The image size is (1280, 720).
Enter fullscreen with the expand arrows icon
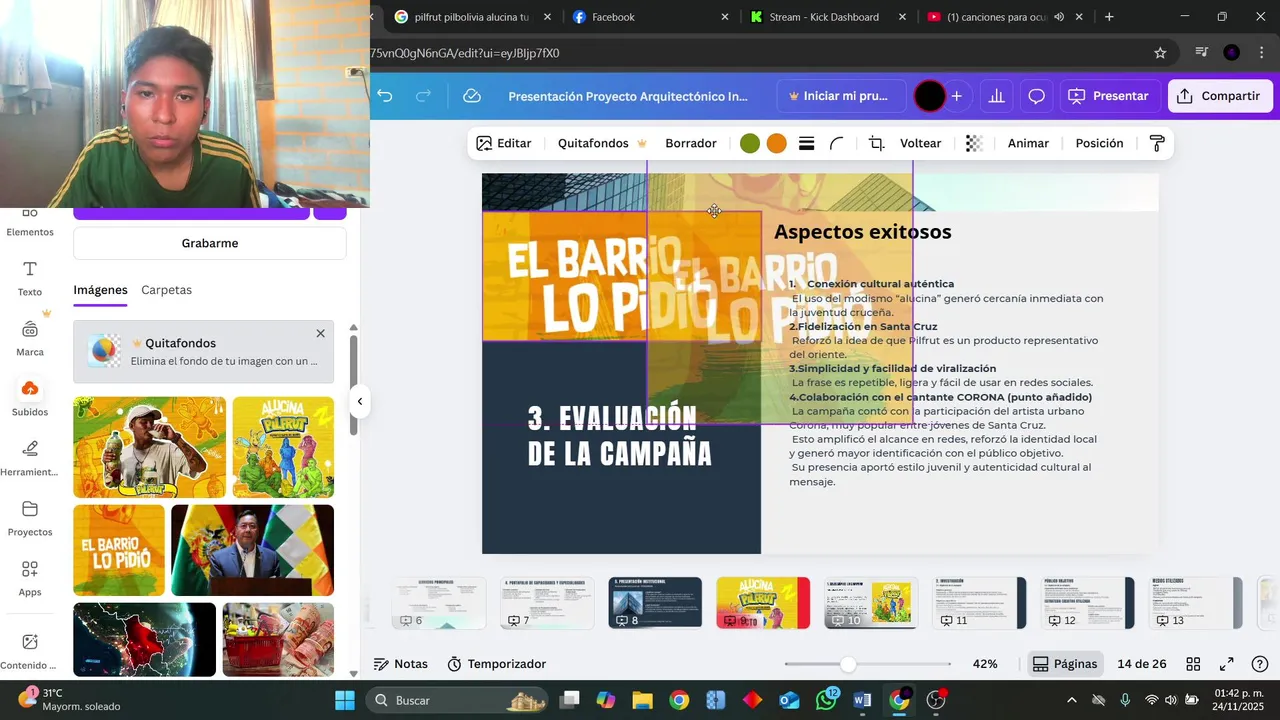[x=1226, y=664]
